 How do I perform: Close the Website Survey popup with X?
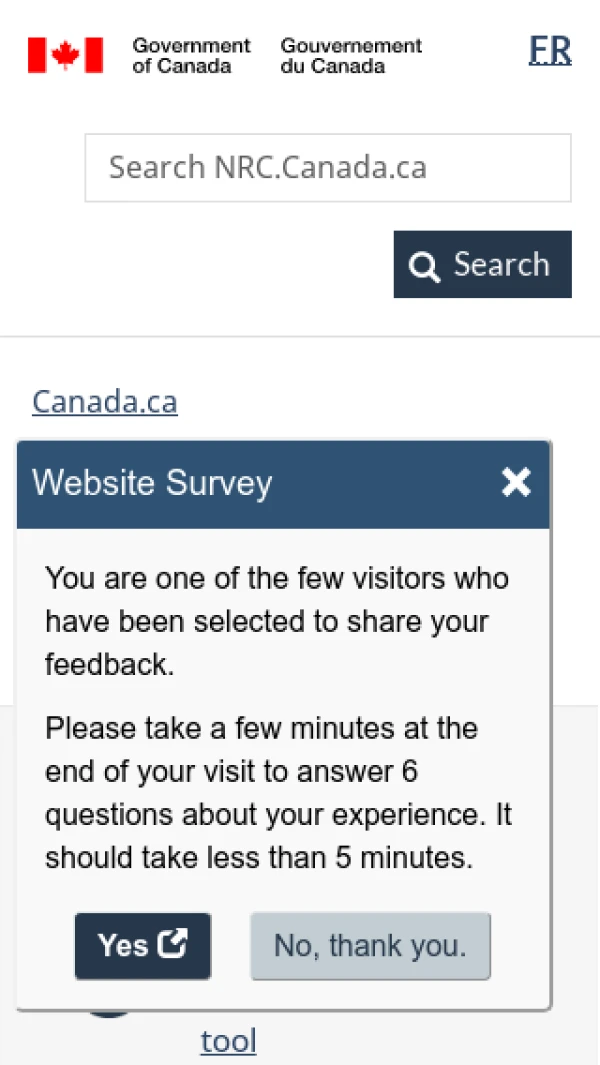tap(516, 483)
